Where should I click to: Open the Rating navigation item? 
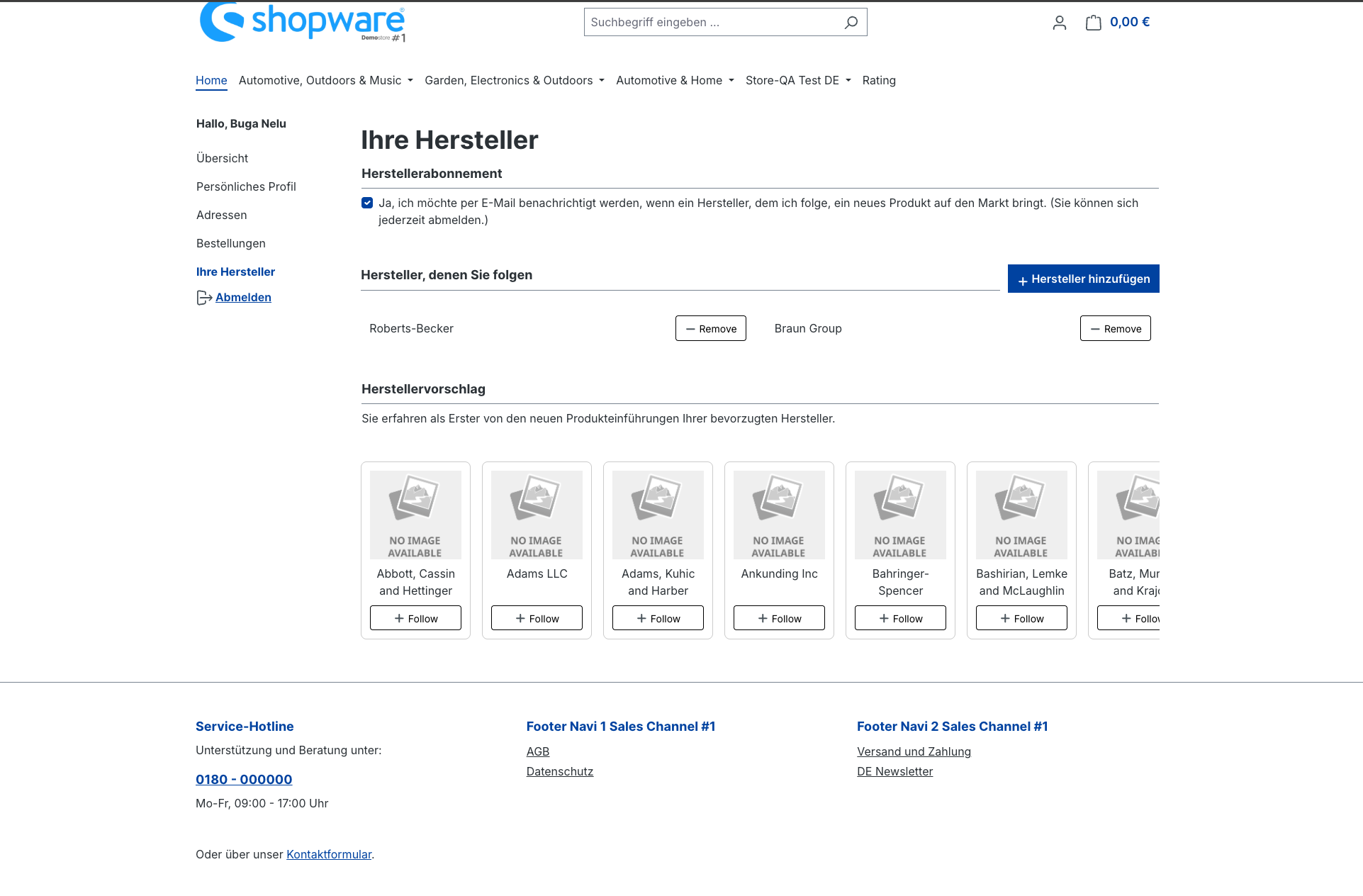tap(879, 80)
